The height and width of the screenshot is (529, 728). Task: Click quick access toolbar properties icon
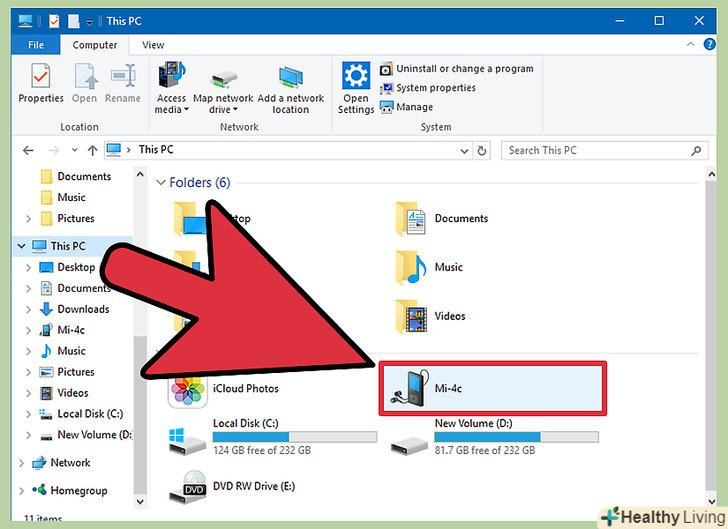[x=54, y=21]
